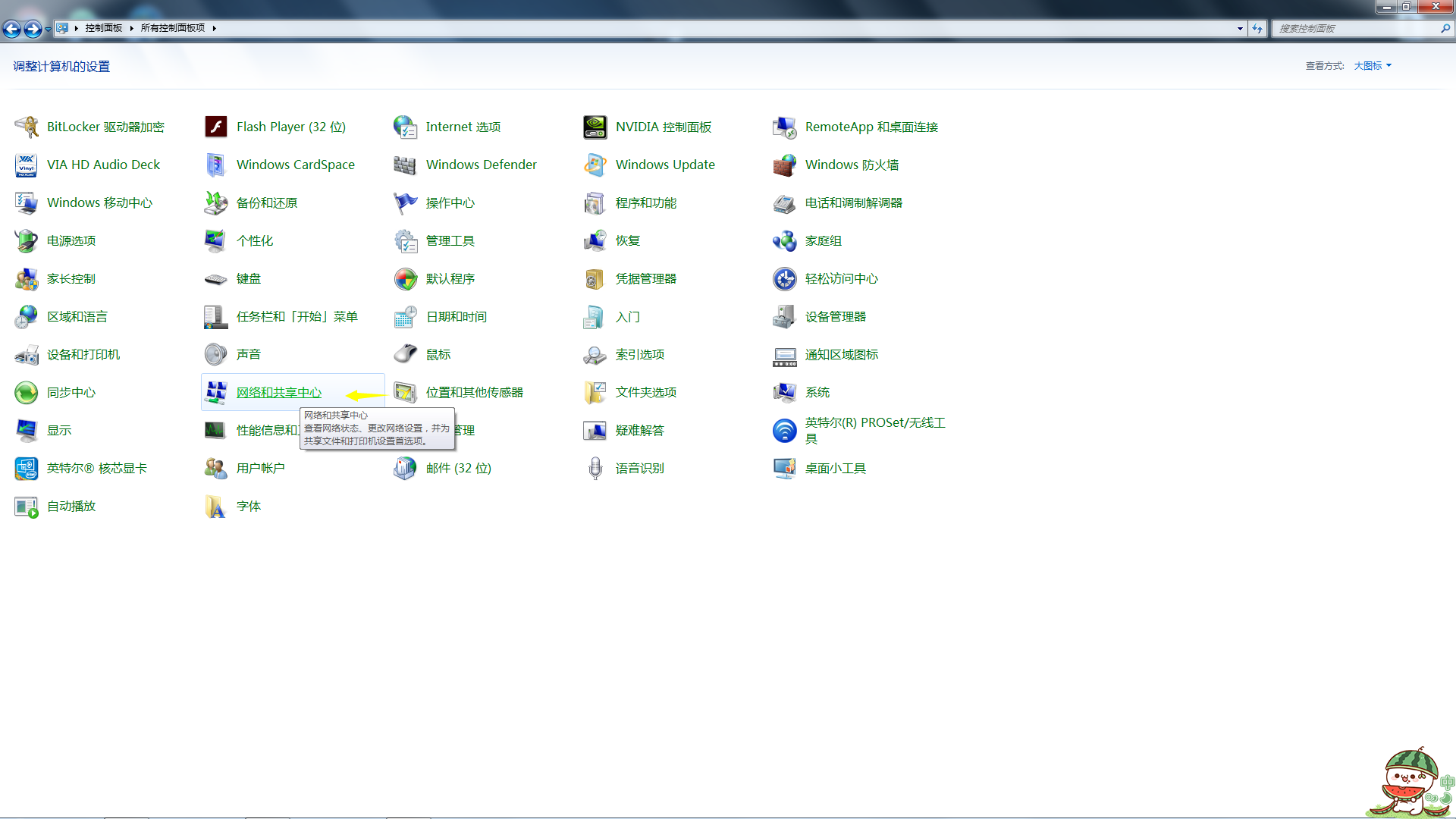Click the Windows 移动中心 icon
This screenshot has width=1456, height=819.
[27, 202]
